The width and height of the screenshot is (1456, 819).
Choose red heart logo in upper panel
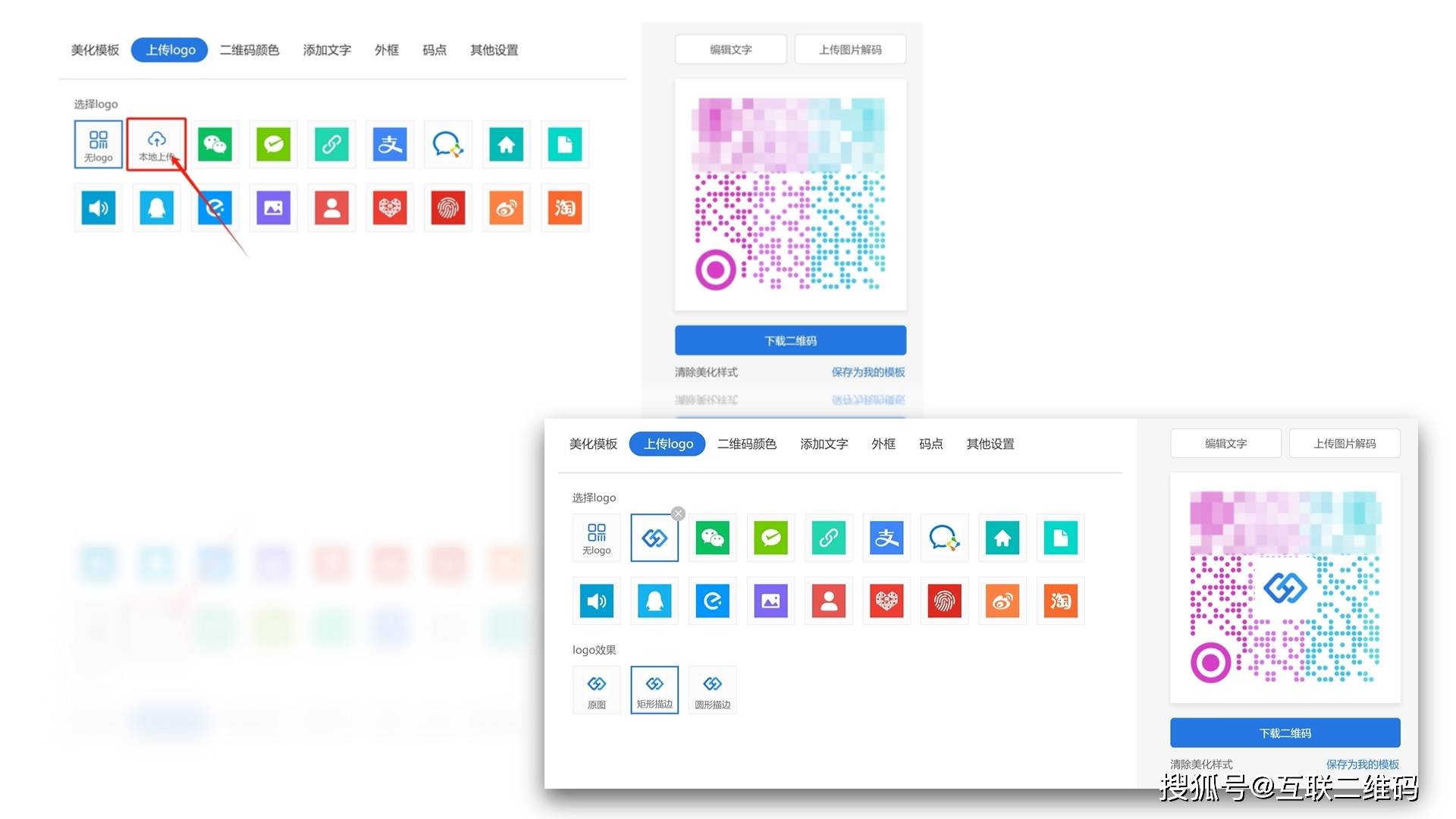tap(390, 208)
